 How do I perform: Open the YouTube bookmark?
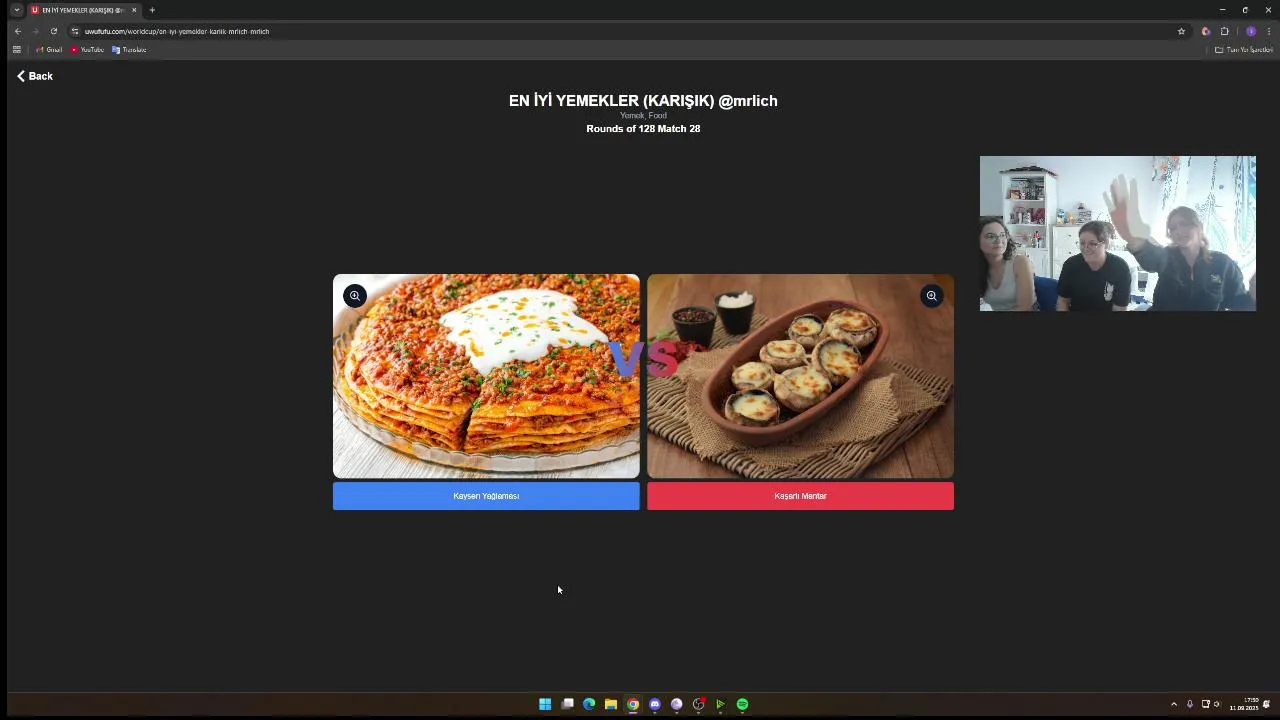(x=87, y=49)
